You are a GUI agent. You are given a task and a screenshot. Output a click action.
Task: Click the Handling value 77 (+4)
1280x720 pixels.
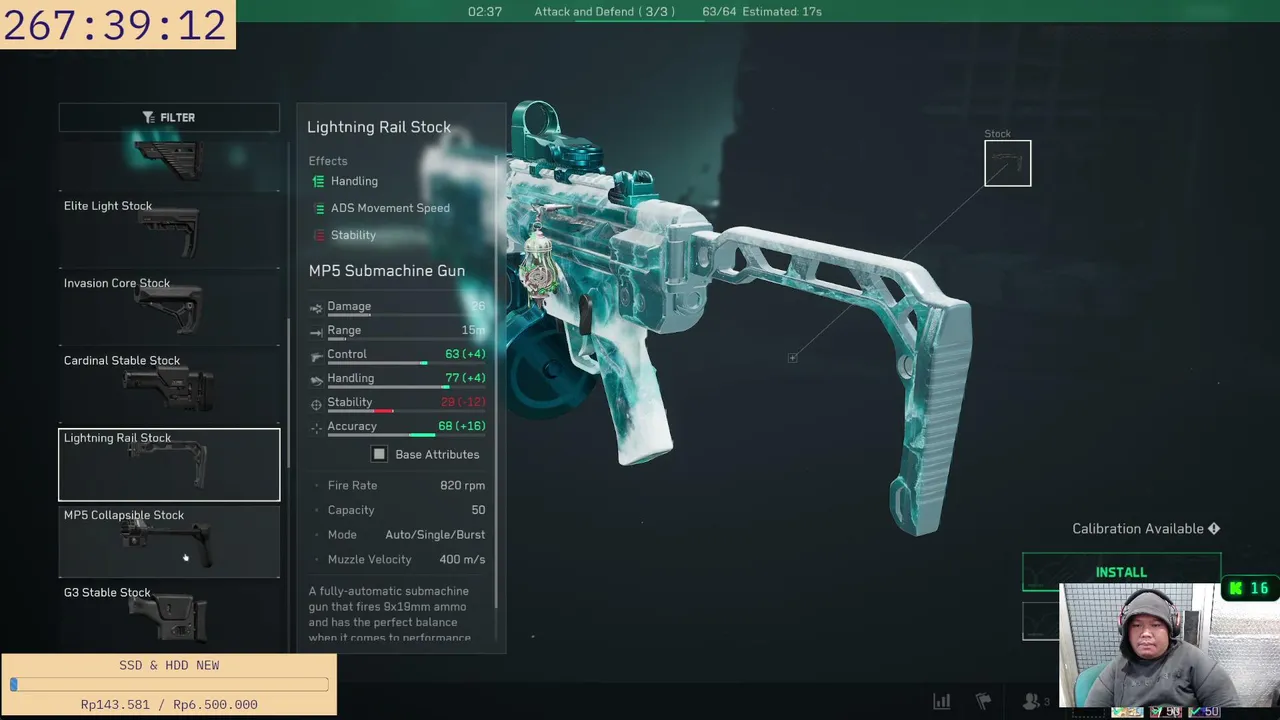tap(465, 378)
